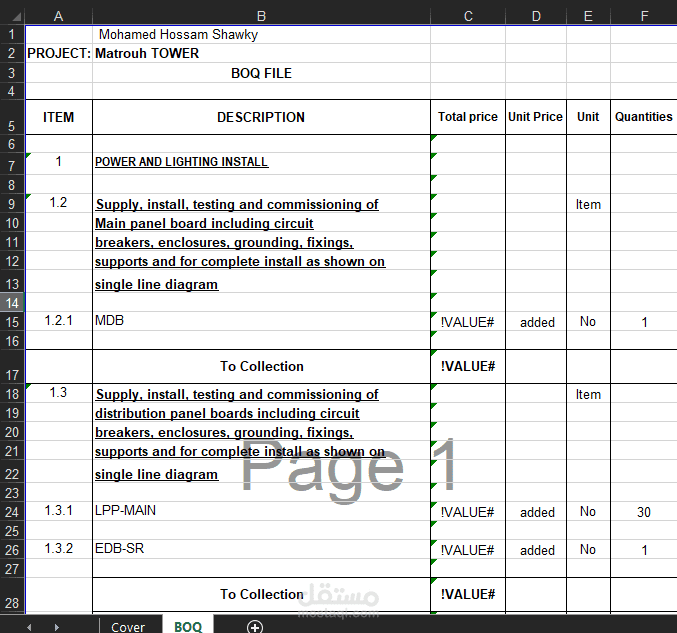Viewport: 677px width, 633px height.
Task: Select row 14 header
Action: (x=13, y=303)
